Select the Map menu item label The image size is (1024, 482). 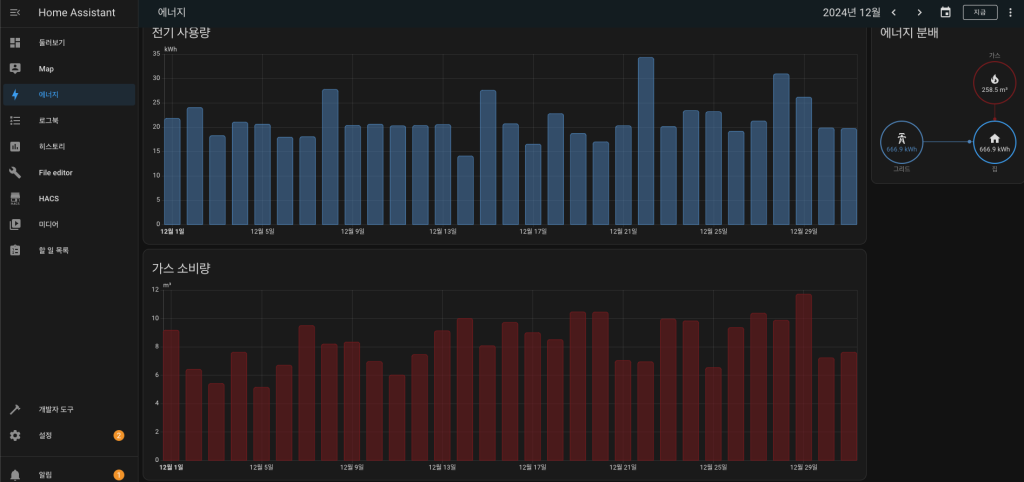click(x=46, y=69)
